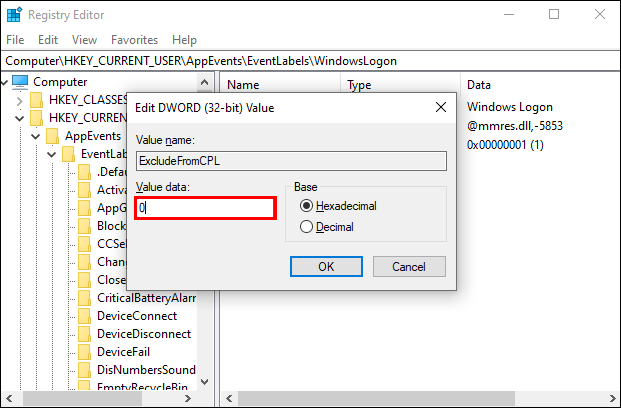This screenshot has height=408, width=621.
Task: Click the DeviceConnect folder icon
Action: (85, 316)
